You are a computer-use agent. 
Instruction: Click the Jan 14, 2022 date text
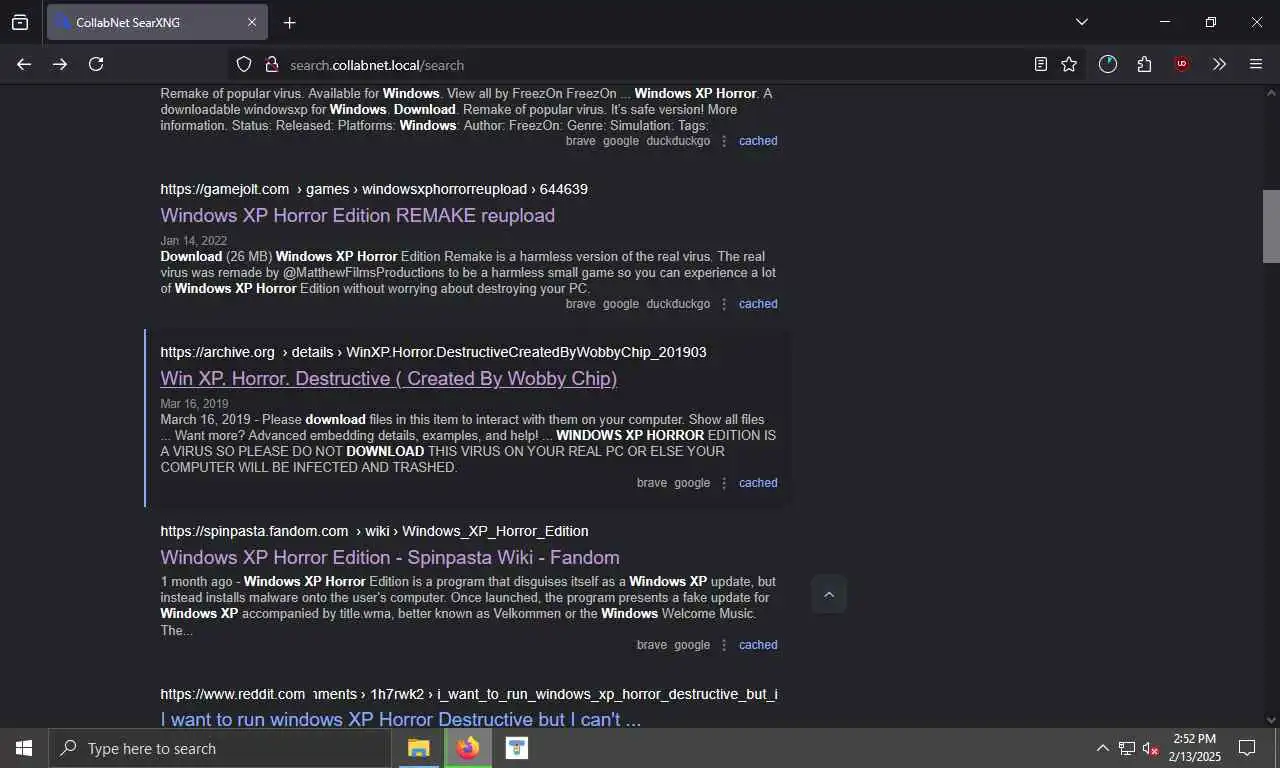tap(194, 241)
